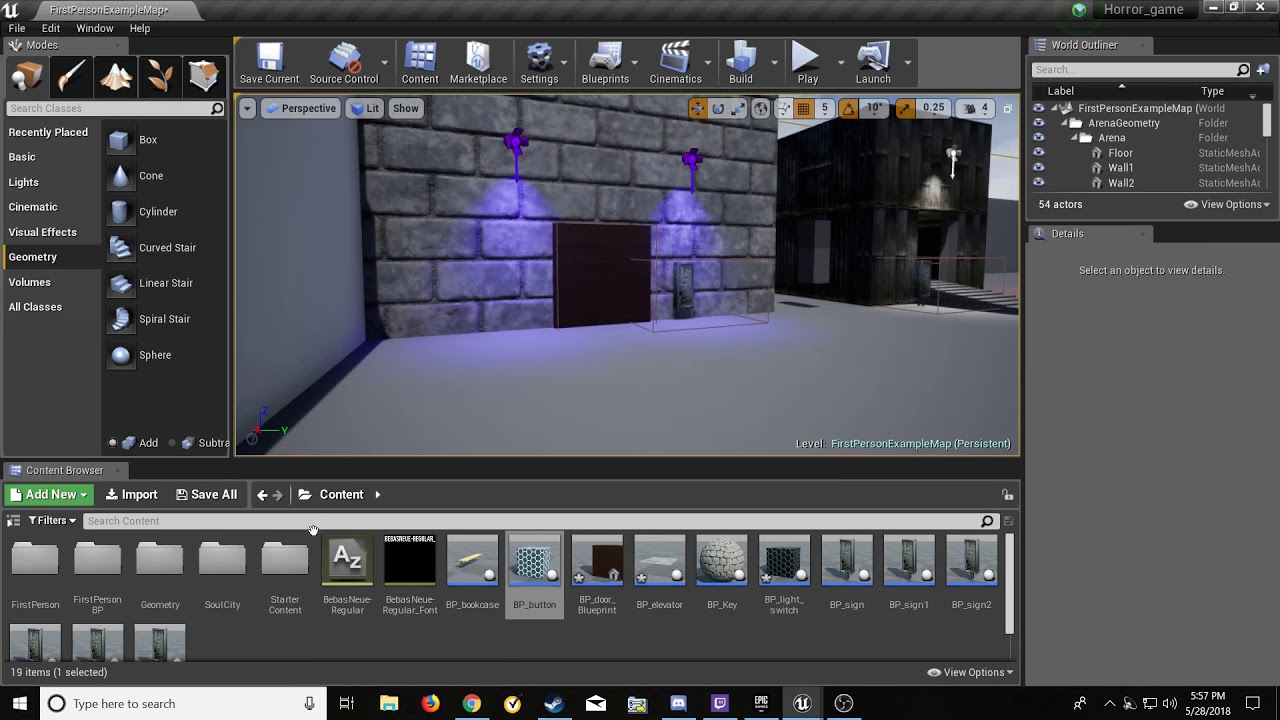This screenshot has width=1280, height=720.
Task: Start Play in editor
Action: pos(807,63)
